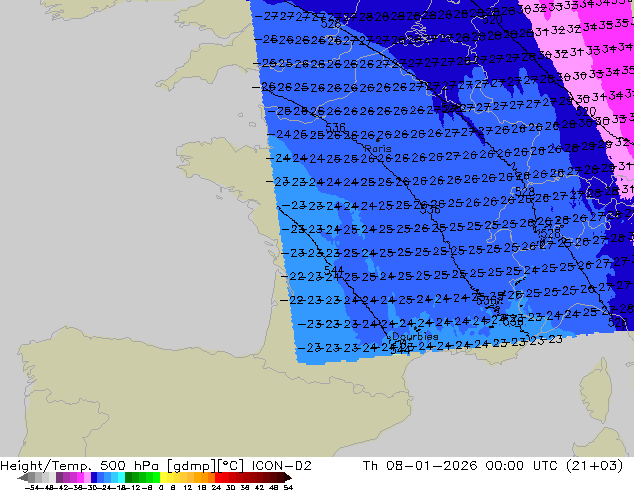The image size is (634, 490).
Task: Select the dark blue legend swatch near -30
Action: [94, 477]
